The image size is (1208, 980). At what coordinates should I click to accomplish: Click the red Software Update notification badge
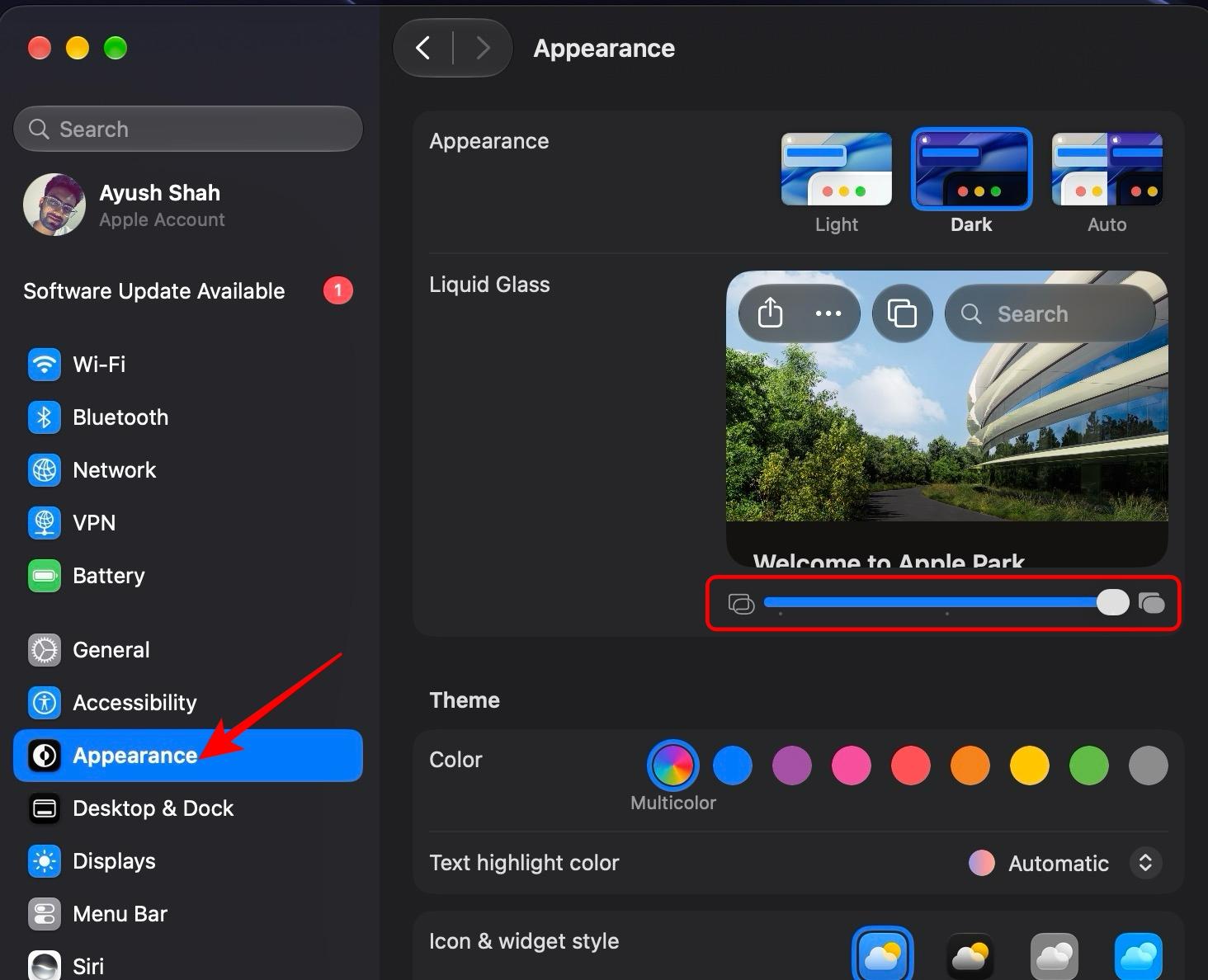pos(337,290)
